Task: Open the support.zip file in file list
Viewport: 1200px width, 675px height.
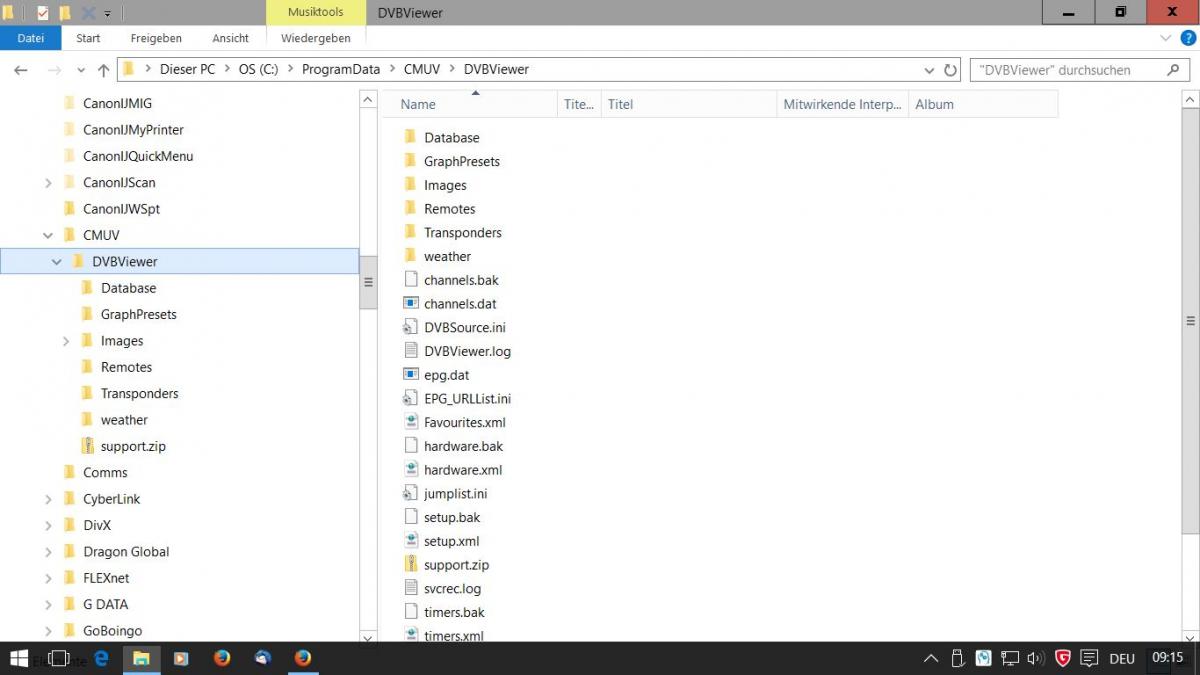Action: [456, 565]
